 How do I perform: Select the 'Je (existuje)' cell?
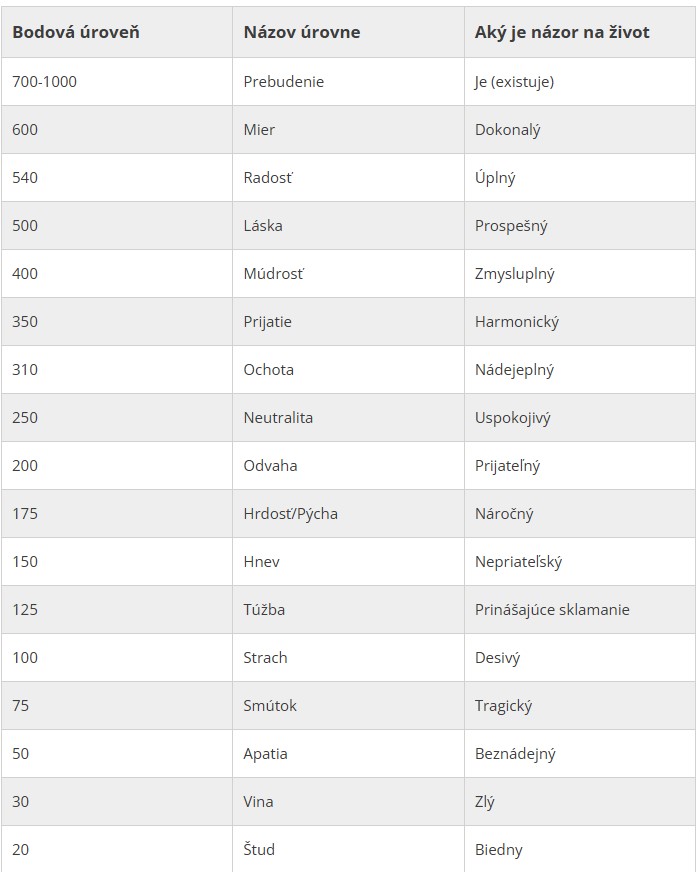click(x=580, y=82)
